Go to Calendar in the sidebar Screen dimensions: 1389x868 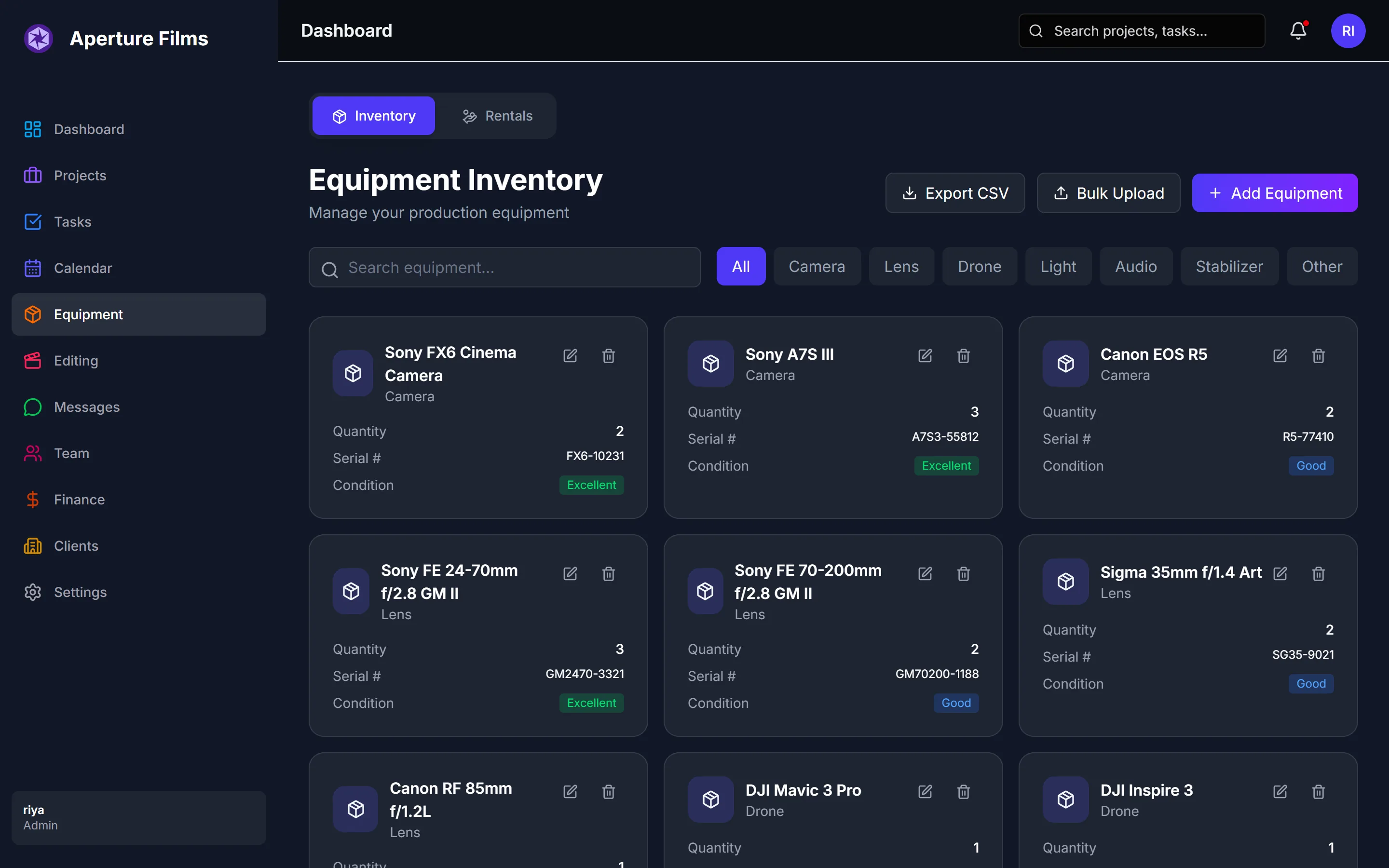pyautogui.click(x=139, y=268)
